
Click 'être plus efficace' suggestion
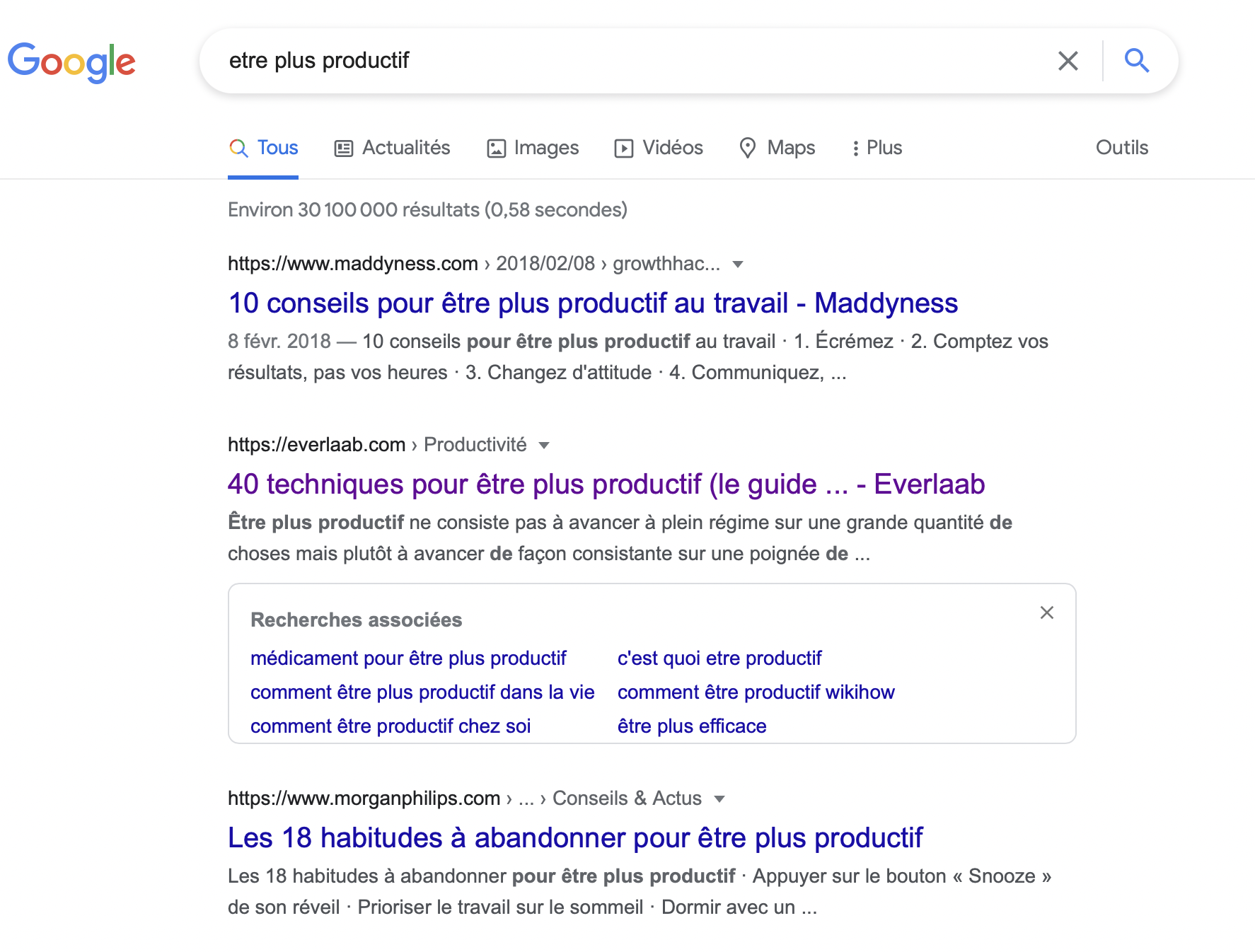tap(692, 726)
